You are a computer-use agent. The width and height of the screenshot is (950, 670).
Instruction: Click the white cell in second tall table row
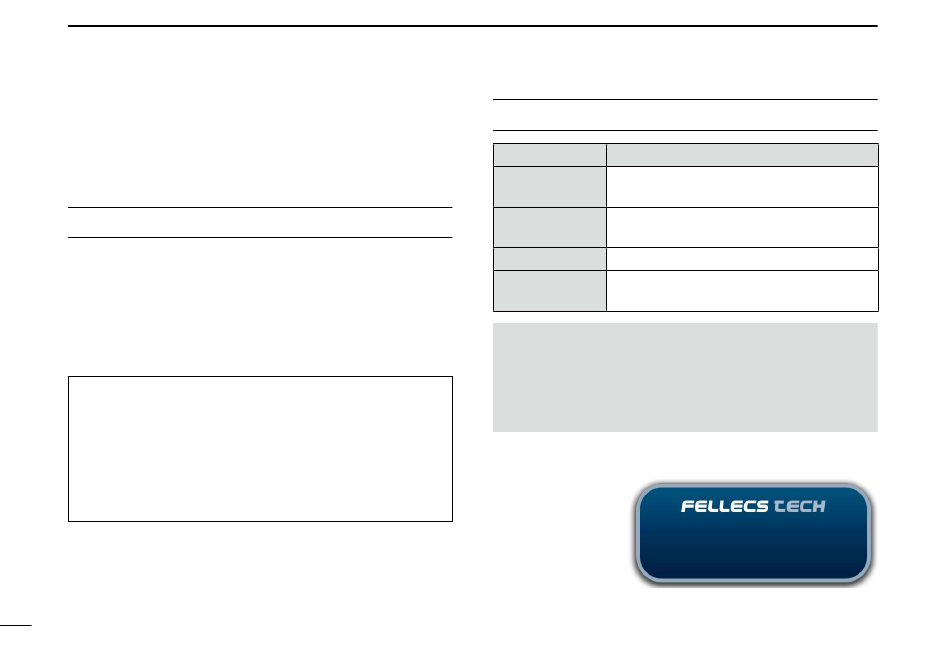coord(742,228)
